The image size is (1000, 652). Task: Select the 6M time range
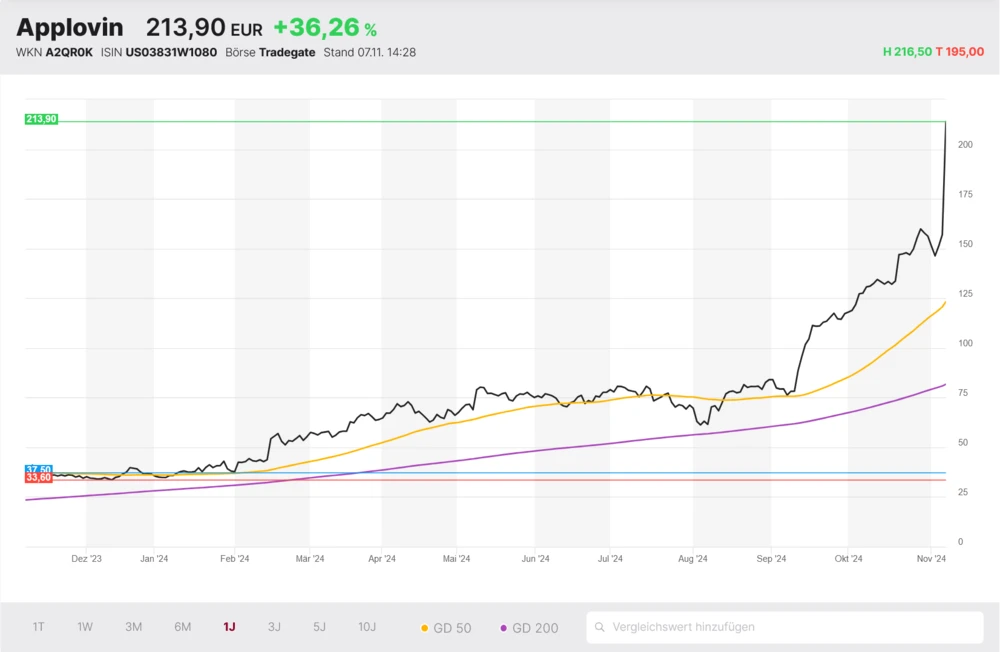click(x=182, y=627)
